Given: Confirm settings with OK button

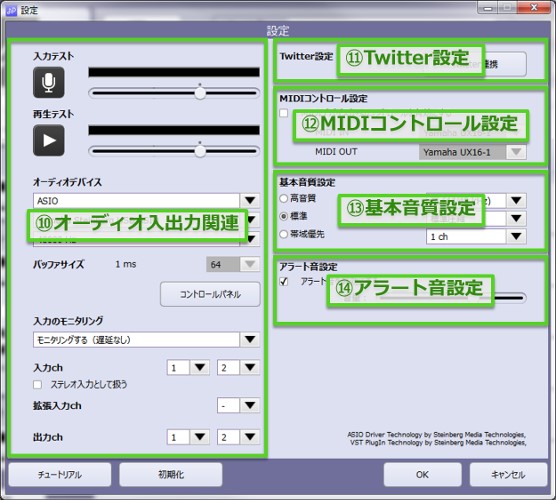Looking at the screenshot, I should point(423,474).
